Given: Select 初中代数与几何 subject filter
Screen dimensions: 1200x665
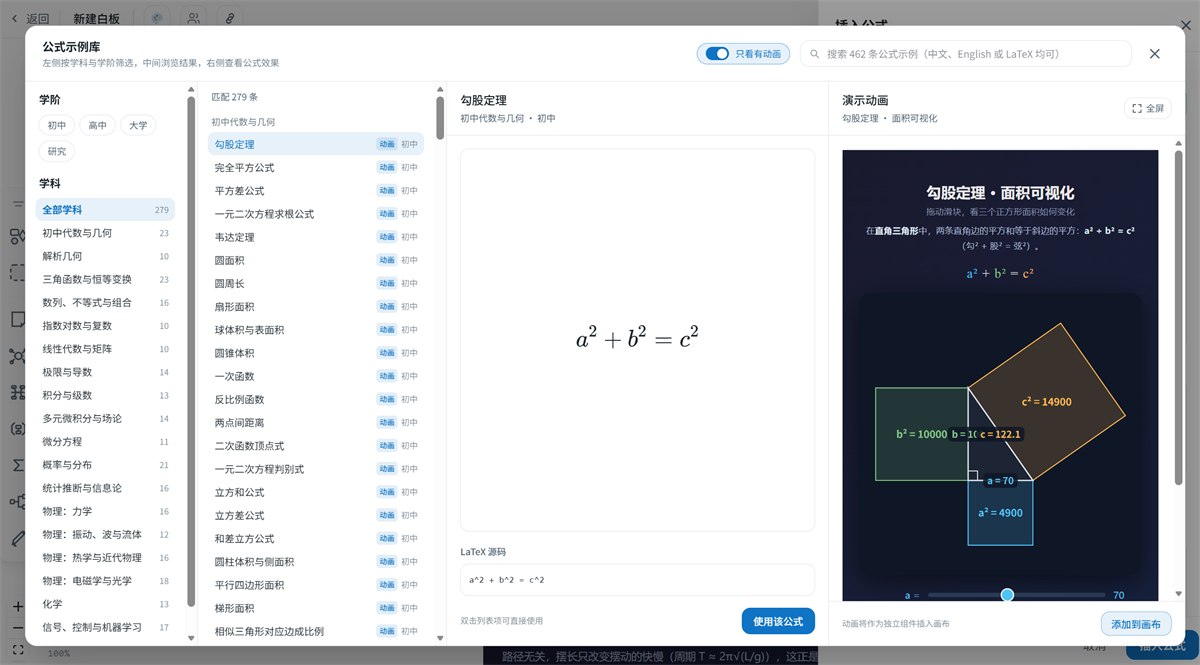Looking at the screenshot, I should [x=105, y=233].
